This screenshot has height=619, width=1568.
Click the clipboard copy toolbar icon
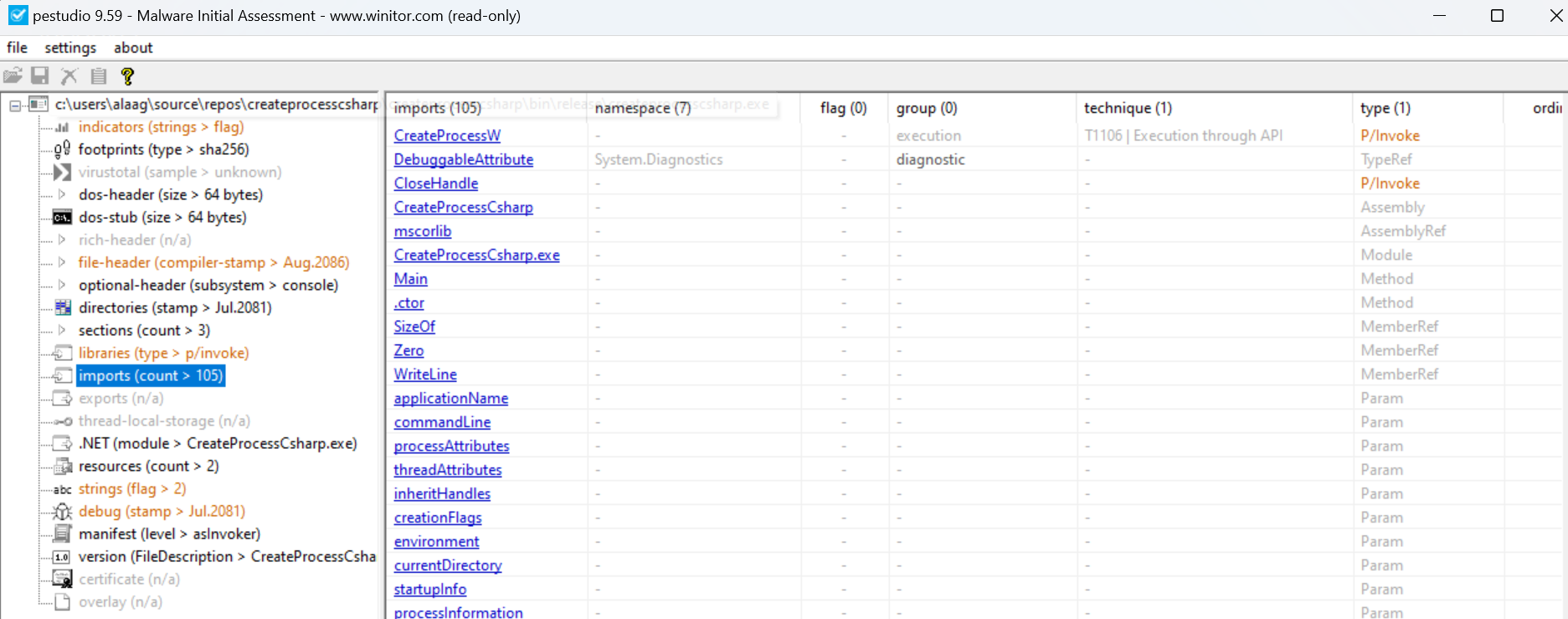pos(99,76)
